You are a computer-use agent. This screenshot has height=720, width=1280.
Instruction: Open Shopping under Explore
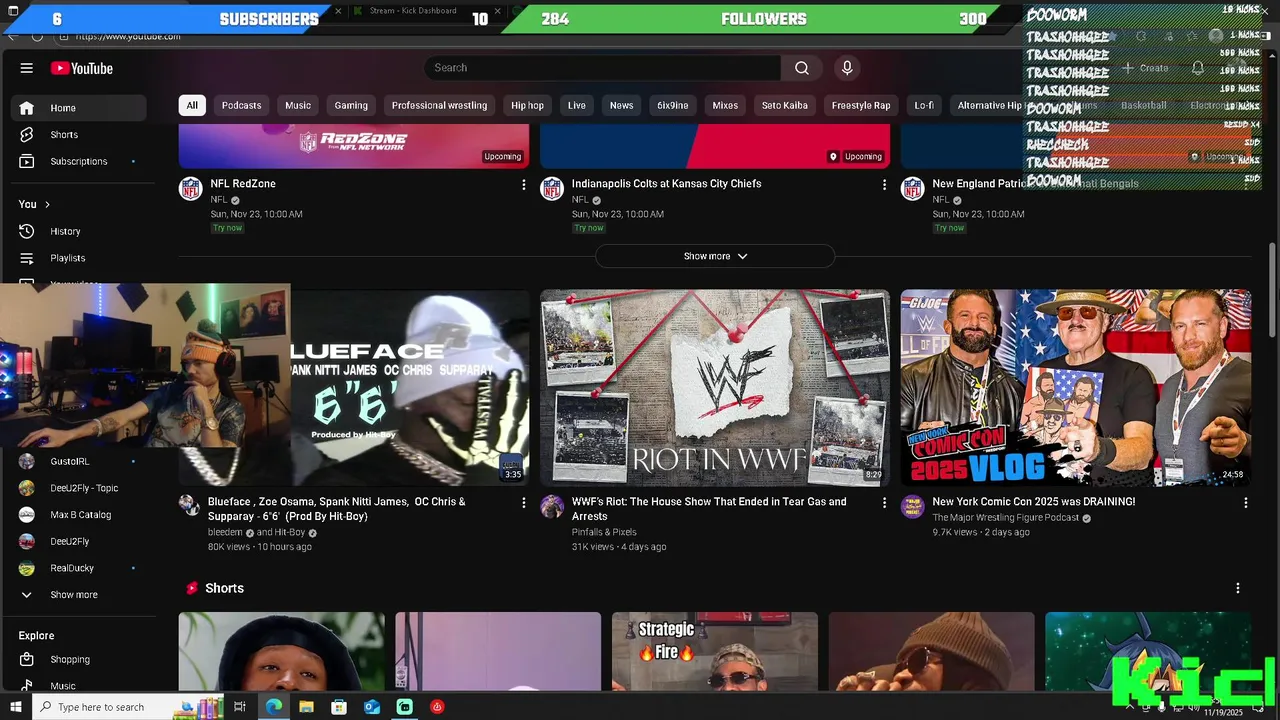pos(79,659)
